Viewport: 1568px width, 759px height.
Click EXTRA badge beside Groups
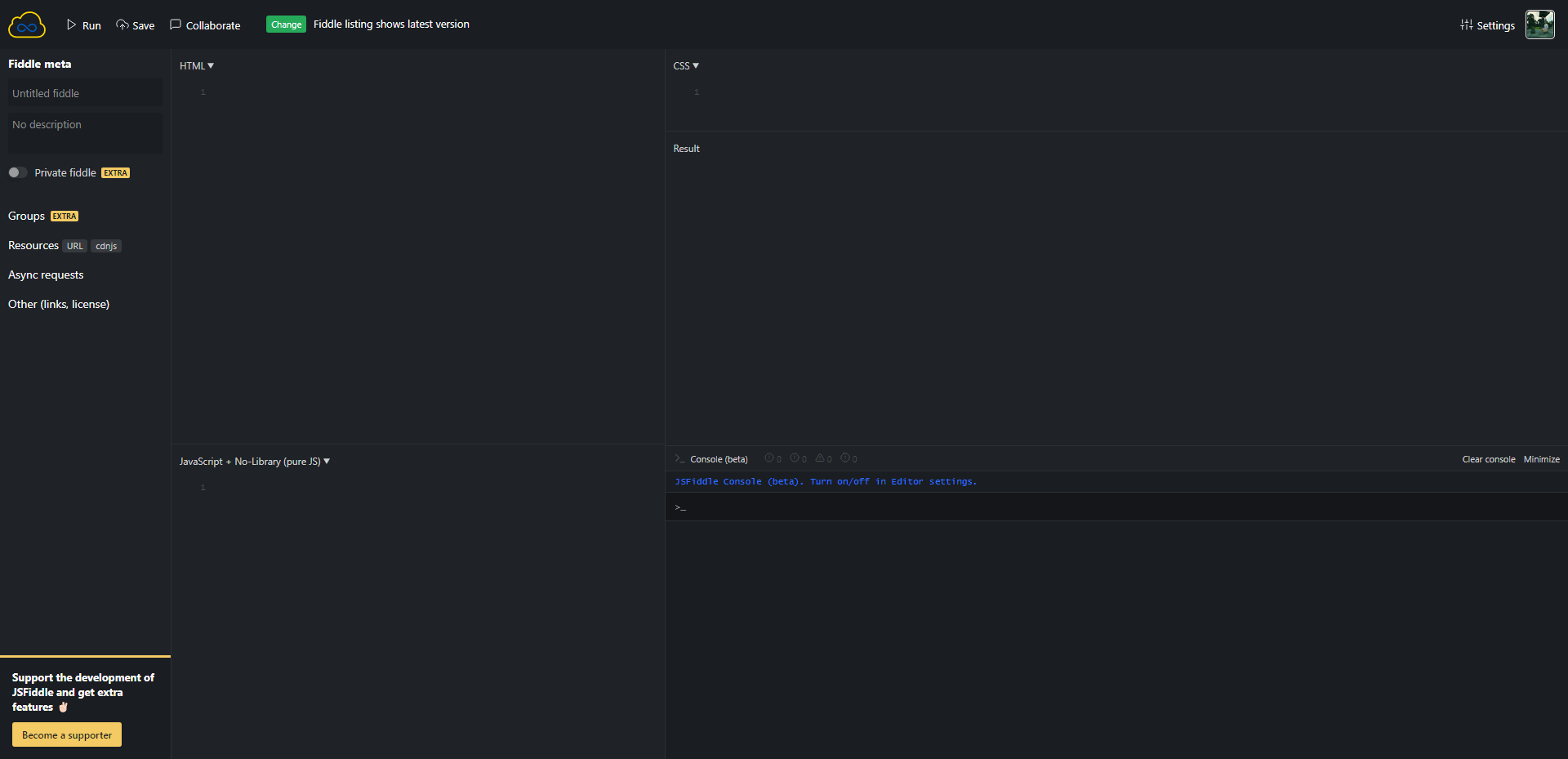pos(65,217)
